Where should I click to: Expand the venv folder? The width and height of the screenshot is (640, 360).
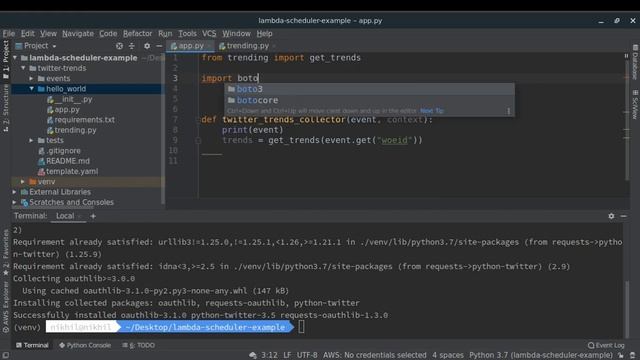(23, 182)
